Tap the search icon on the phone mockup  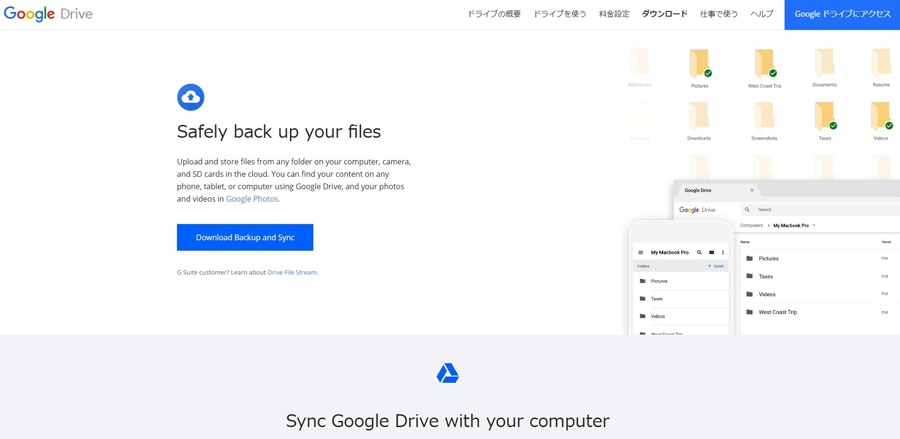699,252
